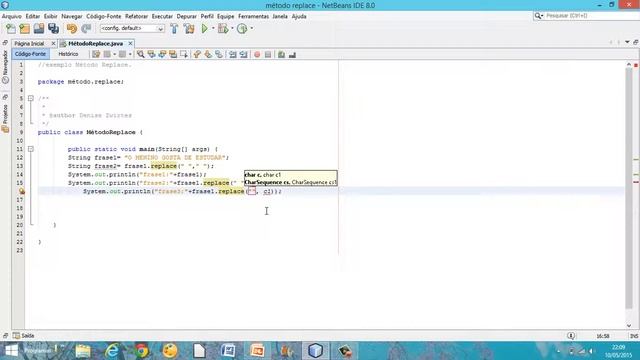640x360 pixels.
Task: Open the Arquivo menu
Action: (x=11, y=16)
